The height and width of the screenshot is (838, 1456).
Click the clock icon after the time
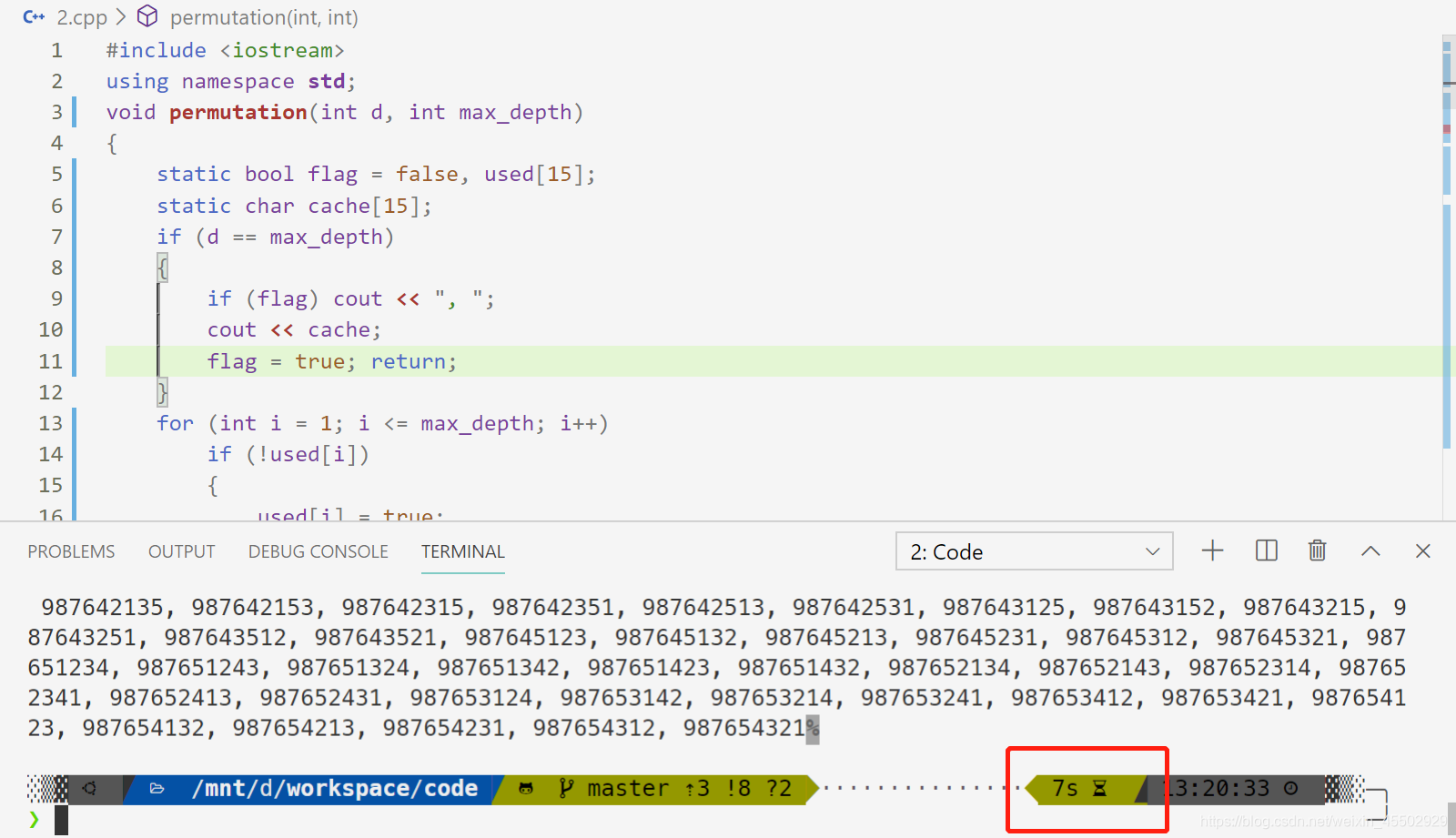1290,788
